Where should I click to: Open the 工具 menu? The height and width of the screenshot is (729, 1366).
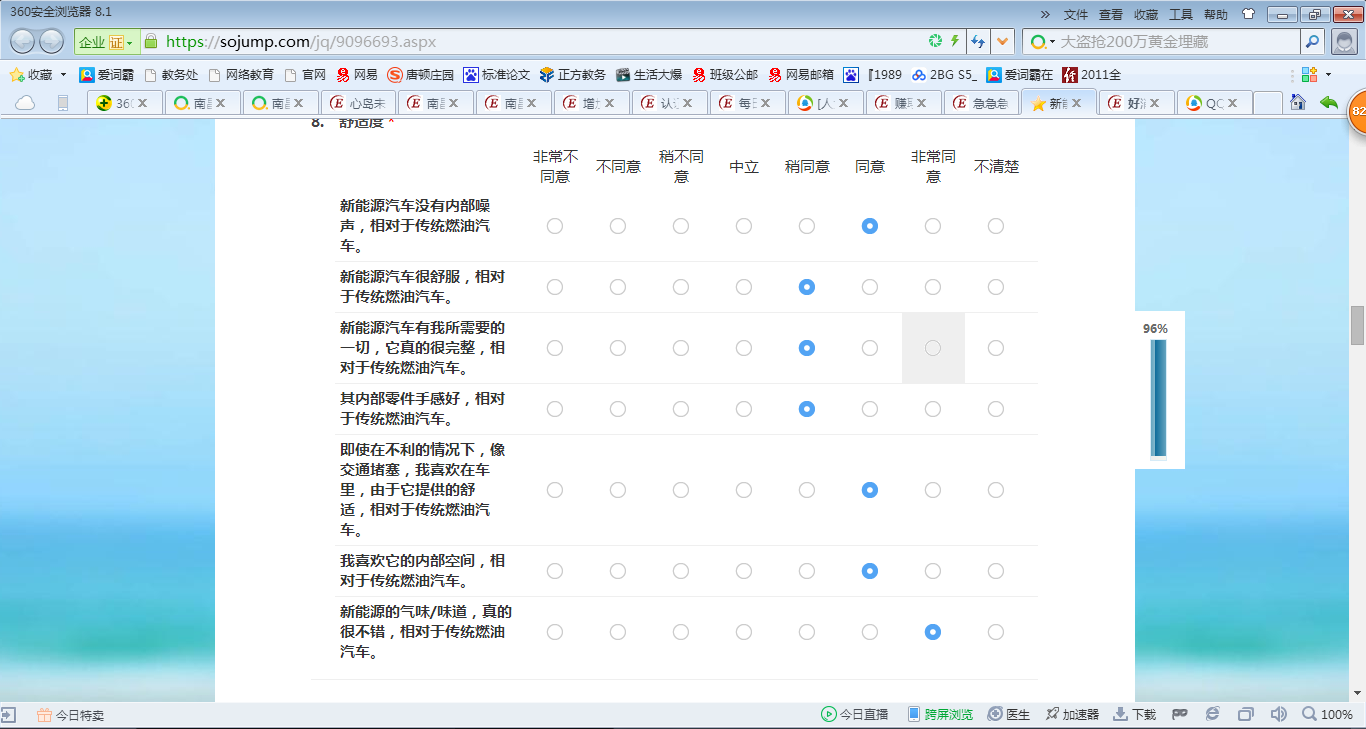coord(1181,14)
